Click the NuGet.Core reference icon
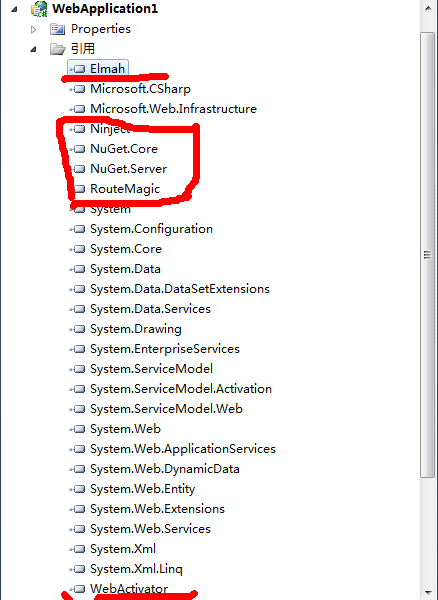Viewport: 438px width, 600px height. tap(78, 149)
